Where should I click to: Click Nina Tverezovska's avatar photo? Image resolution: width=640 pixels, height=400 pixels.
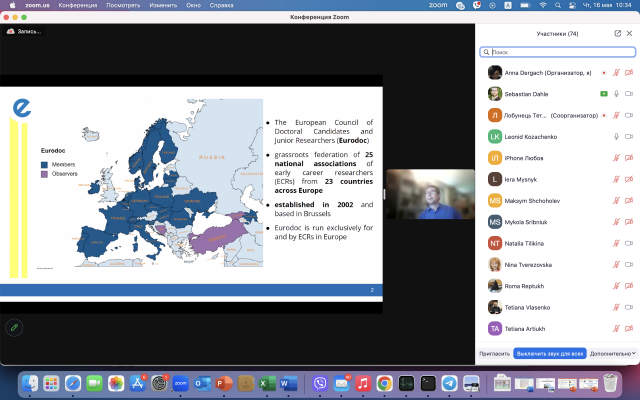[495, 264]
